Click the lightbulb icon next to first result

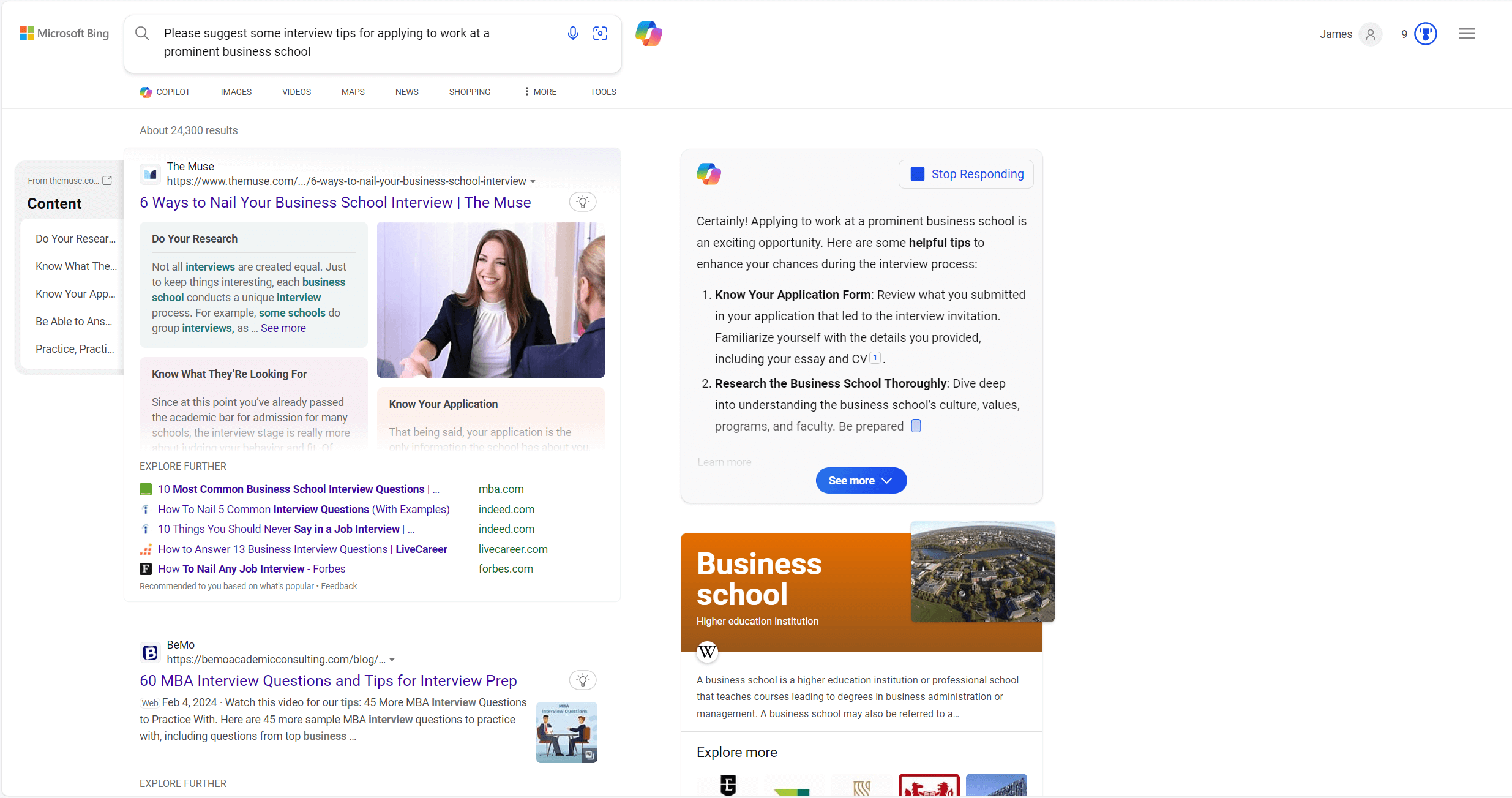point(583,202)
